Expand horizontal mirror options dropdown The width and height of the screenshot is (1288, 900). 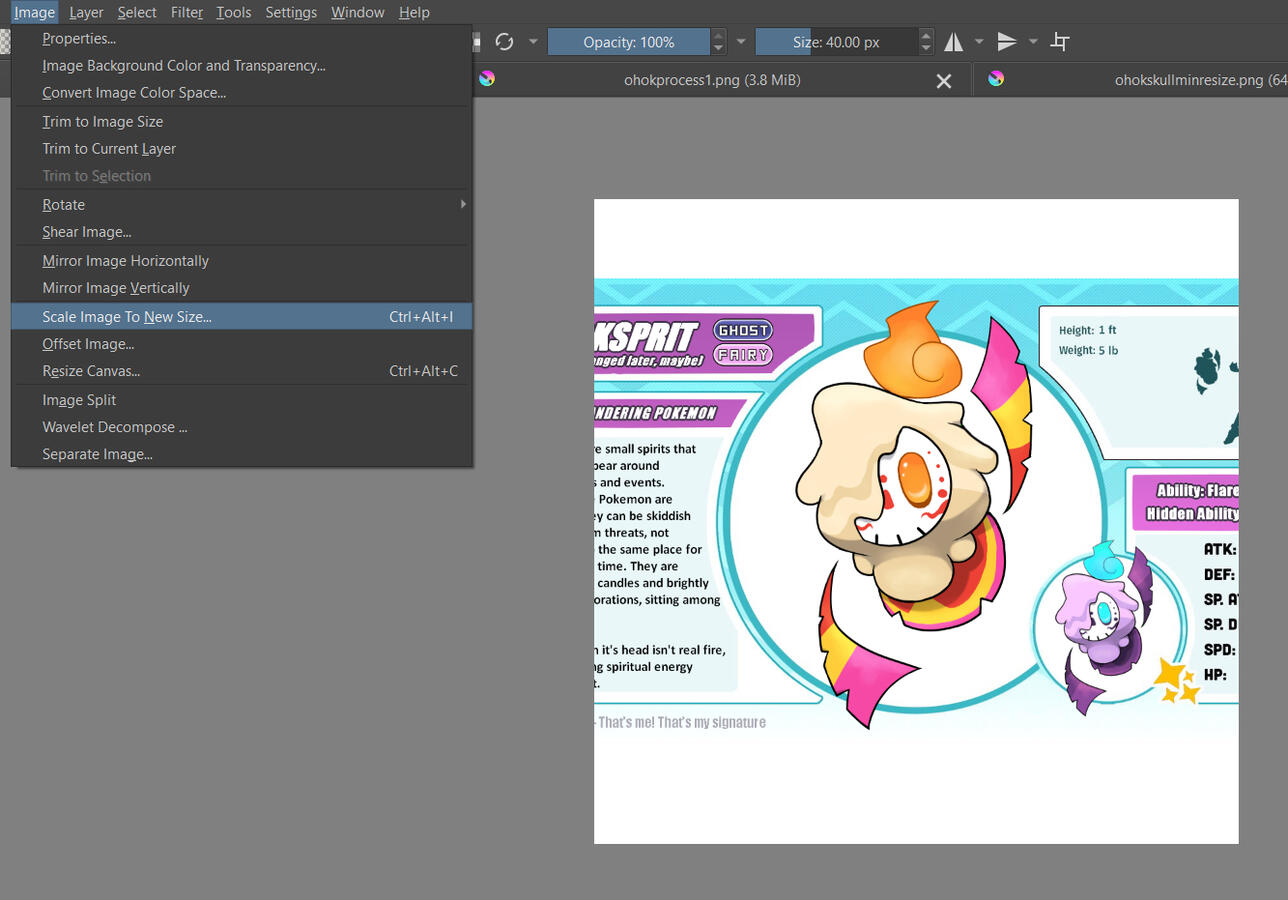pyautogui.click(x=979, y=42)
